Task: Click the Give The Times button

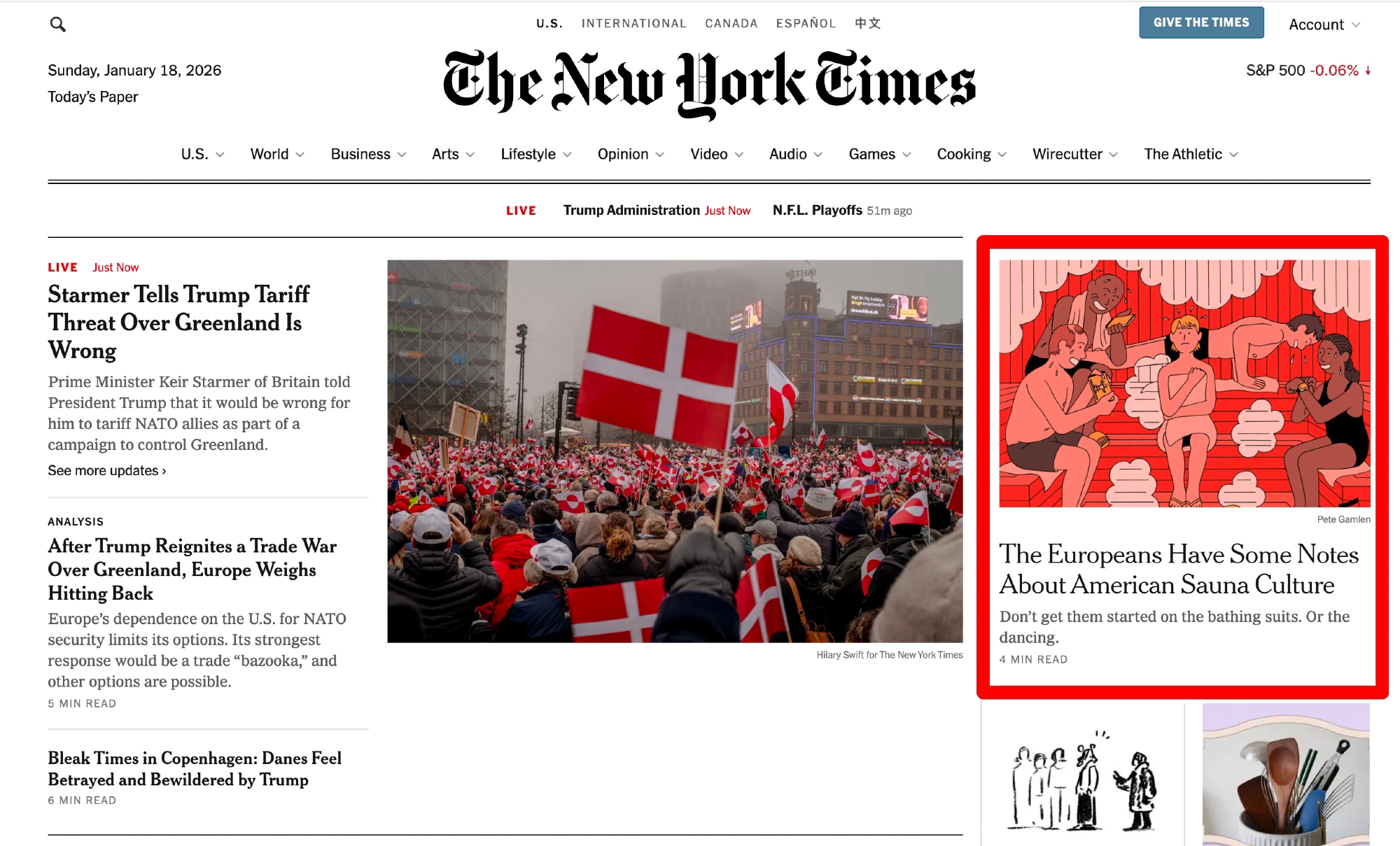Action: tap(1201, 22)
